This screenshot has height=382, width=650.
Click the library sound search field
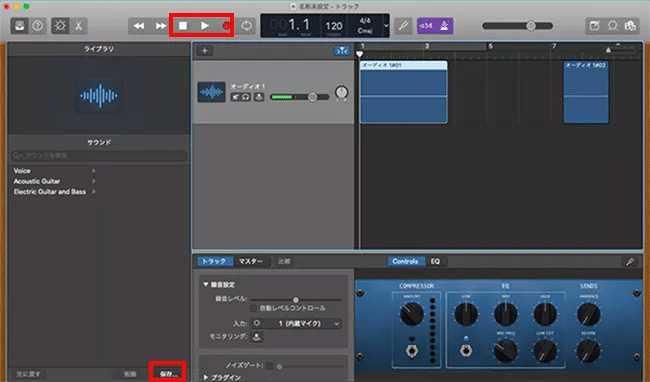point(99,155)
